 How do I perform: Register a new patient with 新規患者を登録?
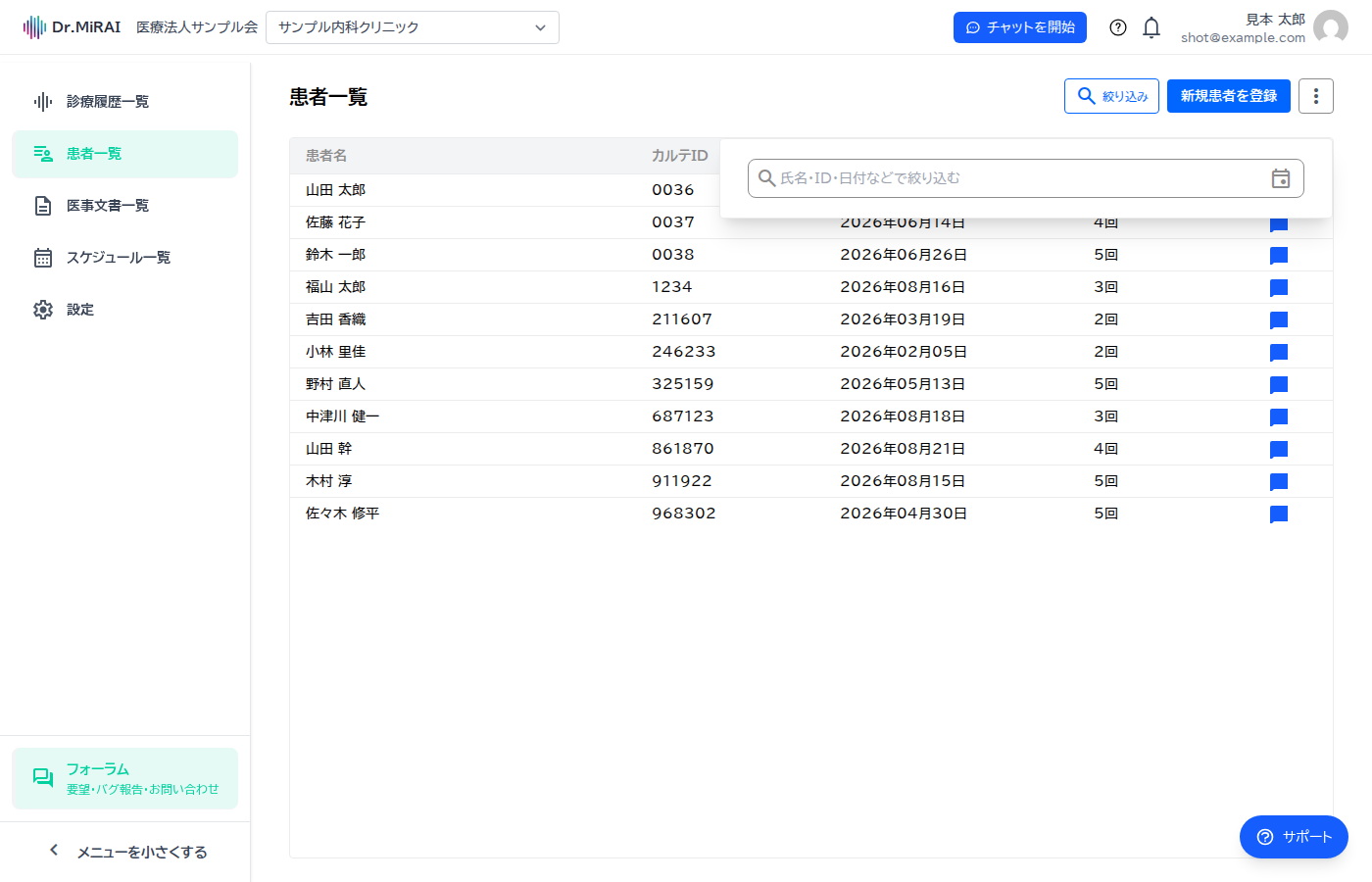pyautogui.click(x=1229, y=96)
